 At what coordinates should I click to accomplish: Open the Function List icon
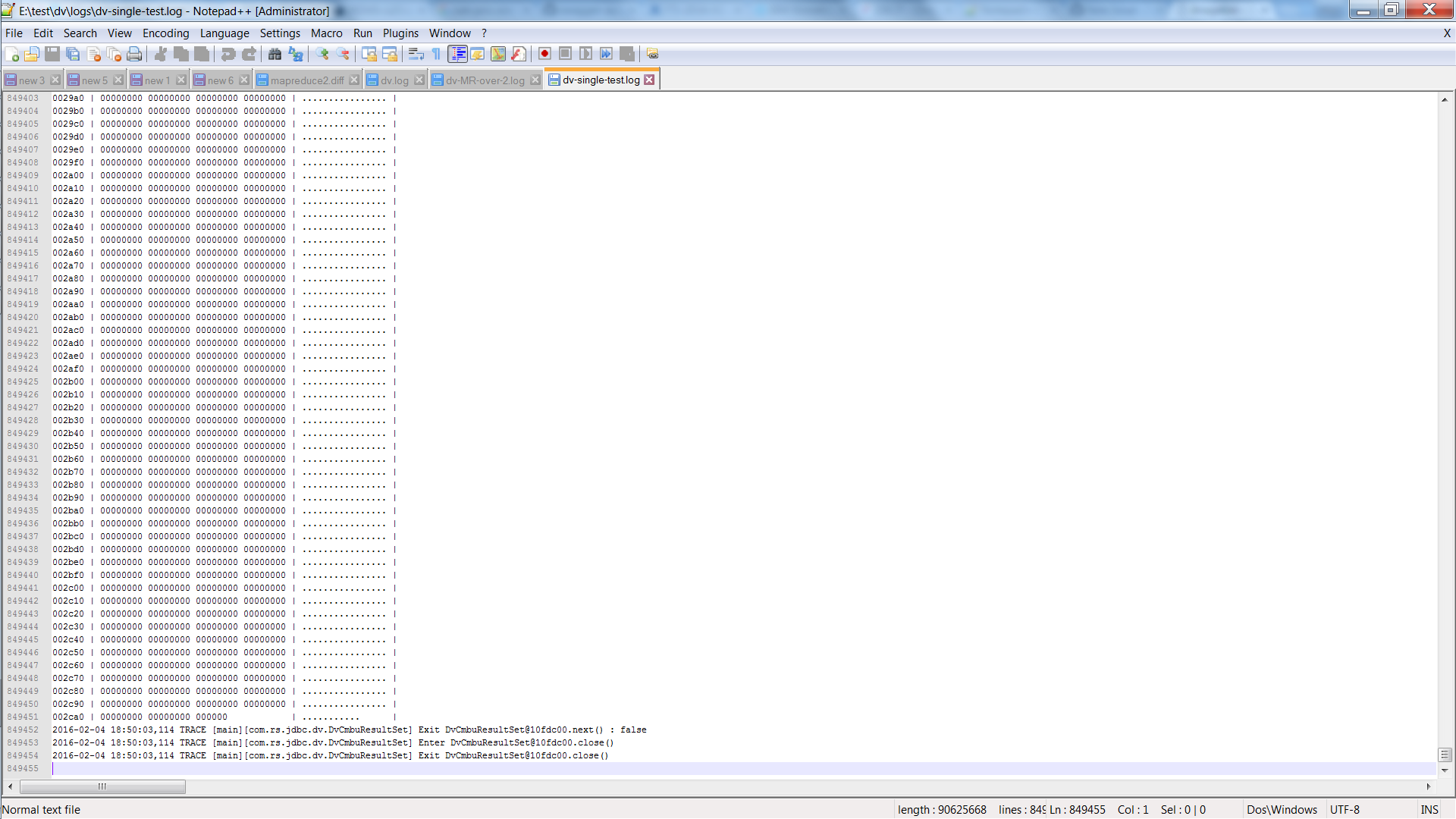[x=519, y=54]
